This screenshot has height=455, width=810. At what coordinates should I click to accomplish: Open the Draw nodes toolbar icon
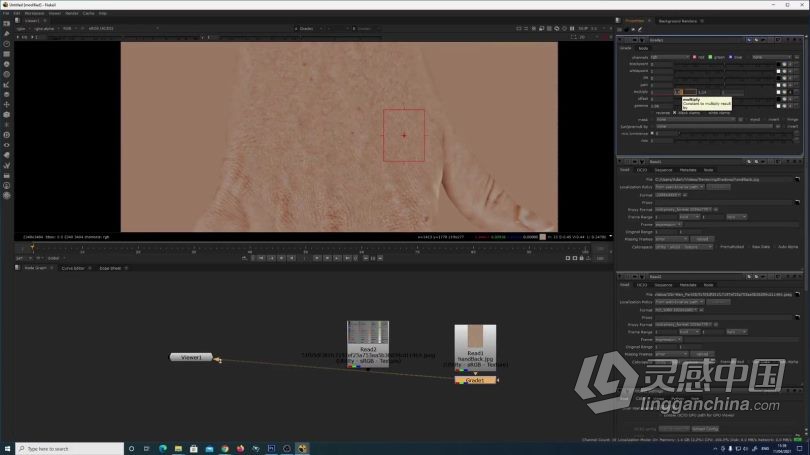click(x=7, y=34)
